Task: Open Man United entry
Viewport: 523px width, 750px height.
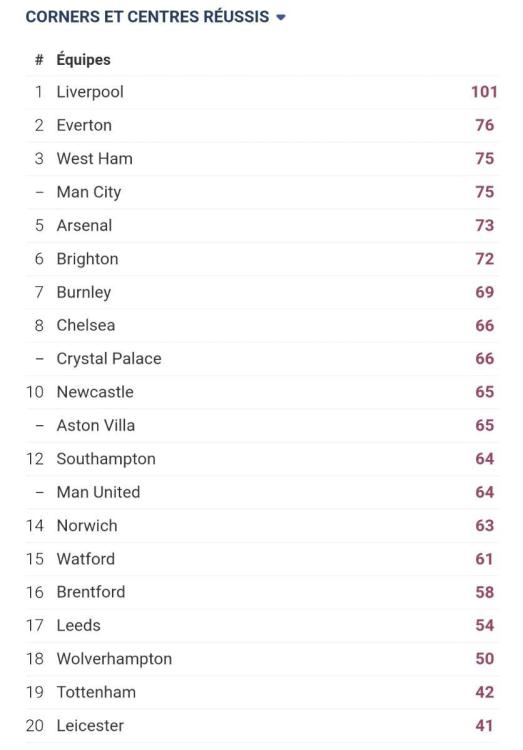Action: pyautogui.click(x=98, y=492)
